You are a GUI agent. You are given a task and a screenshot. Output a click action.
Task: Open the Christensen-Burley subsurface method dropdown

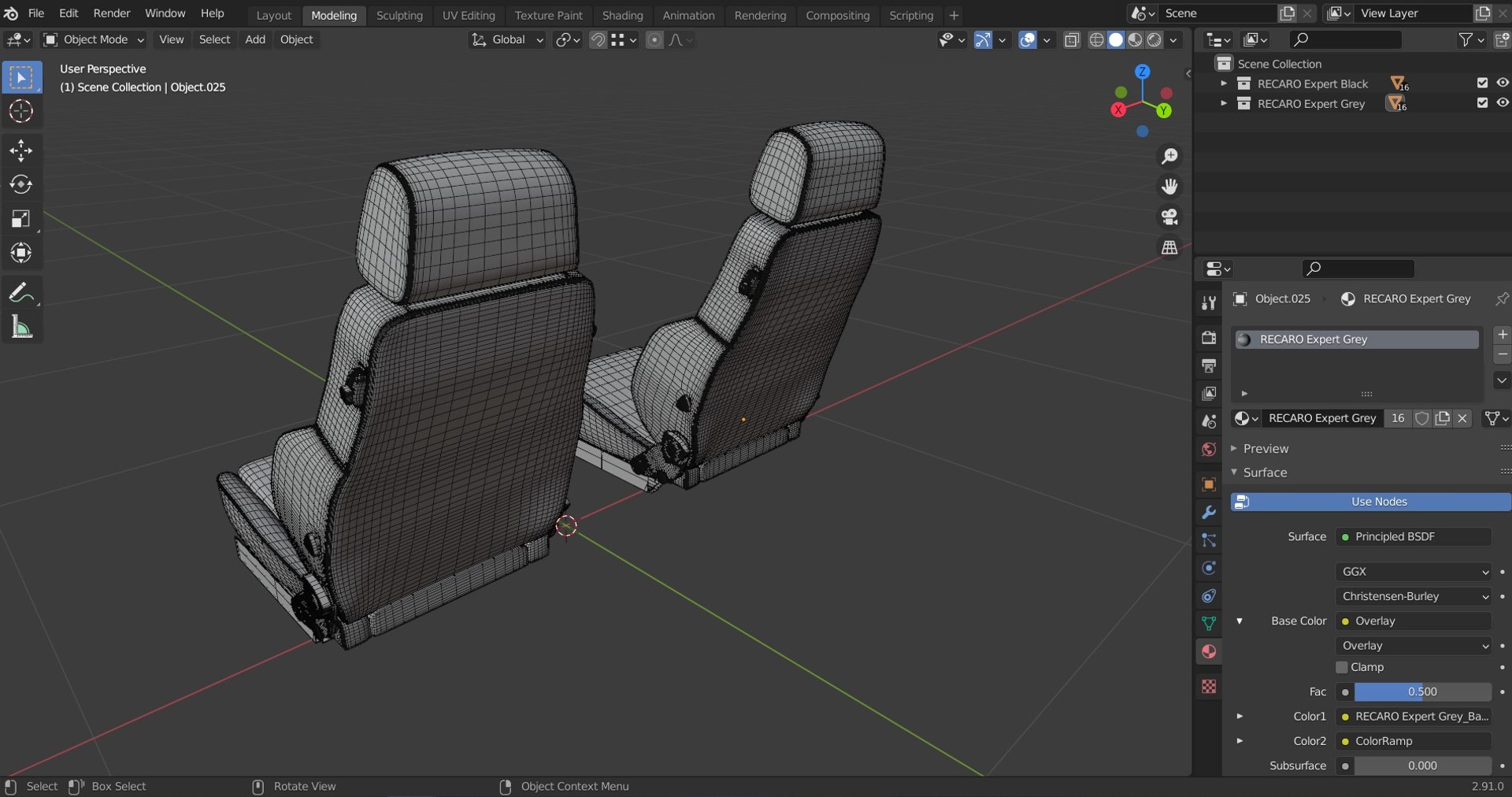click(1414, 596)
